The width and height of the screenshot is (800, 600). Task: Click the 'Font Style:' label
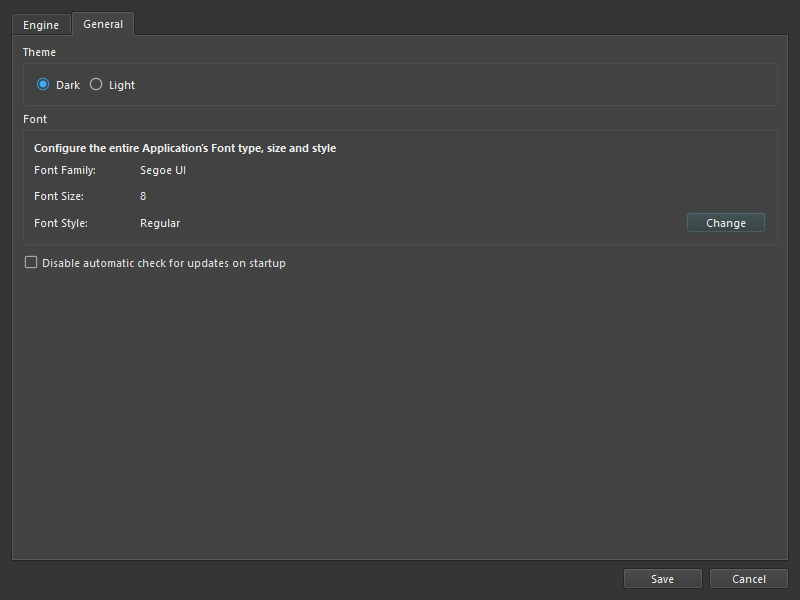[61, 223]
